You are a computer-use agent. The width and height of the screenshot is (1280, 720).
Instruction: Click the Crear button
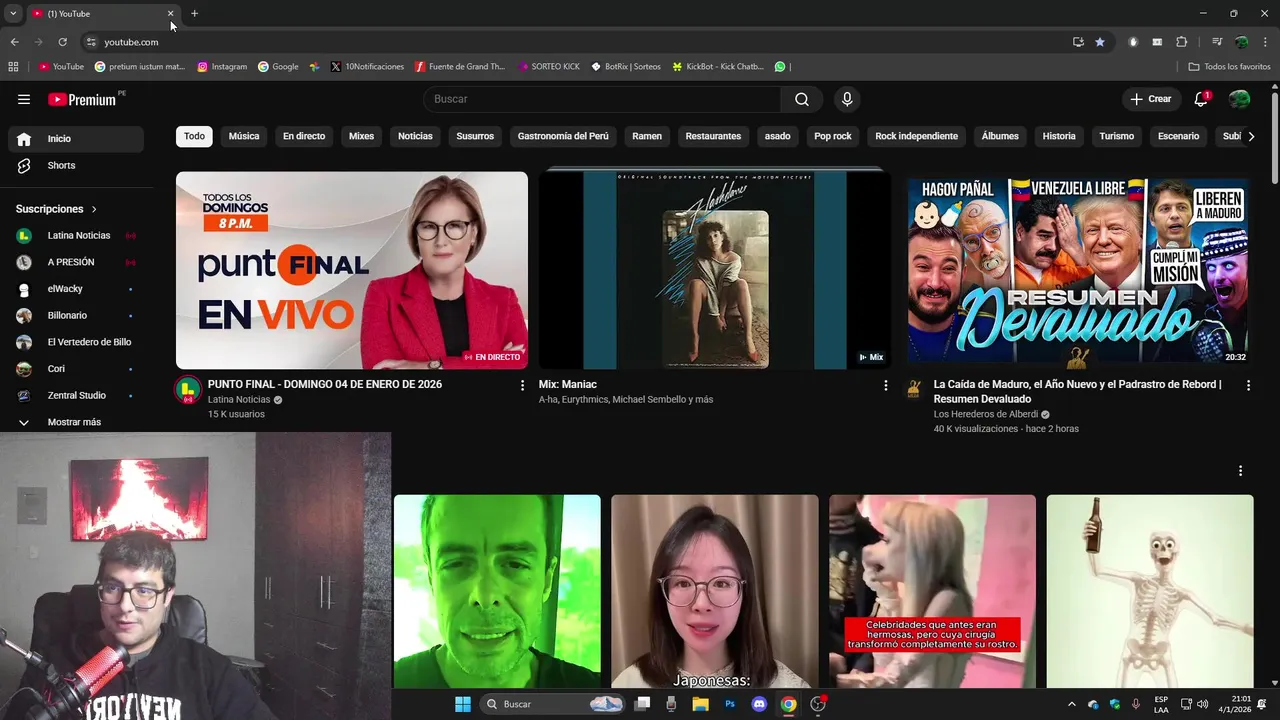(1150, 99)
